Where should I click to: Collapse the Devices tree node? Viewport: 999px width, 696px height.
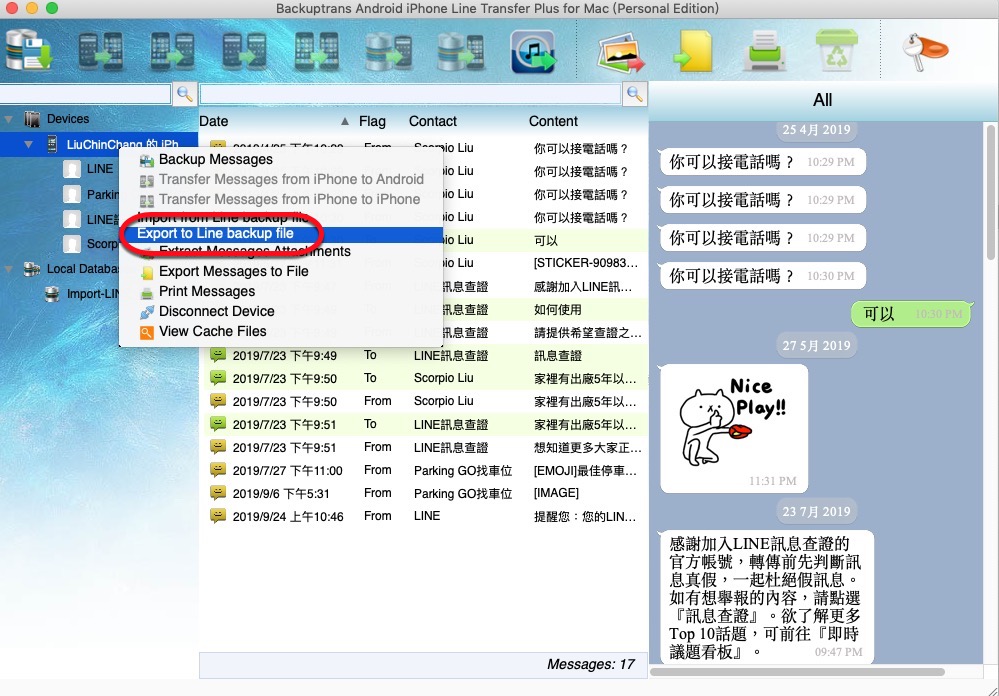click(x=9, y=119)
